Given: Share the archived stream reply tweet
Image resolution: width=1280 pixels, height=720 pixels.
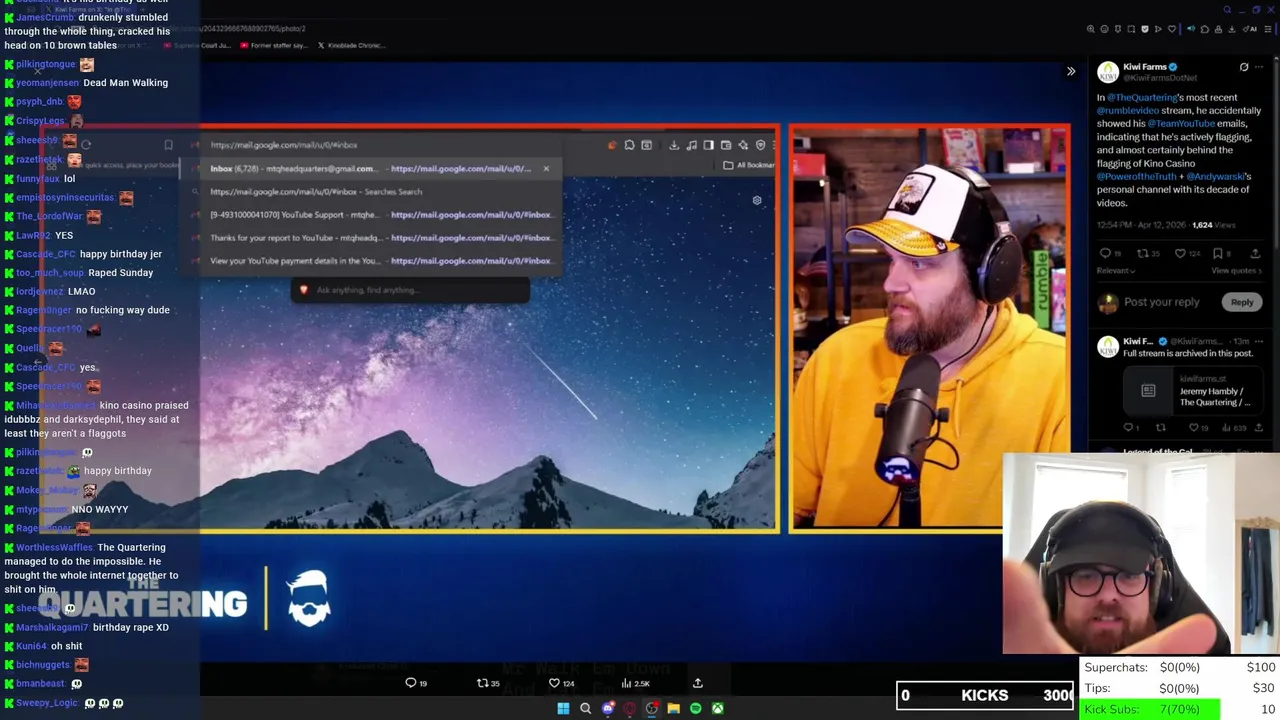Looking at the screenshot, I should [x=1259, y=428].
